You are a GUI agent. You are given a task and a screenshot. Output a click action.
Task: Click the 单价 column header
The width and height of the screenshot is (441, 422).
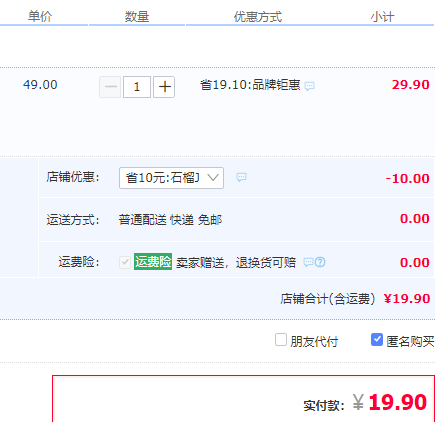point(40,16)
